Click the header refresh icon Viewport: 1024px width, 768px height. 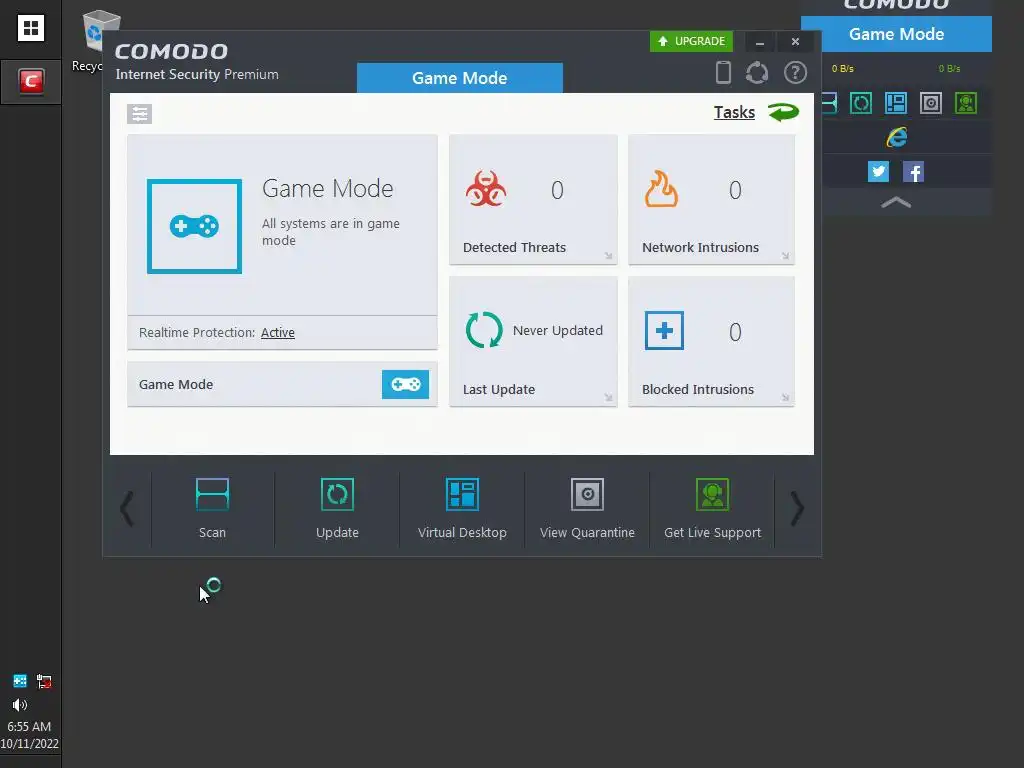pos(757,72)
